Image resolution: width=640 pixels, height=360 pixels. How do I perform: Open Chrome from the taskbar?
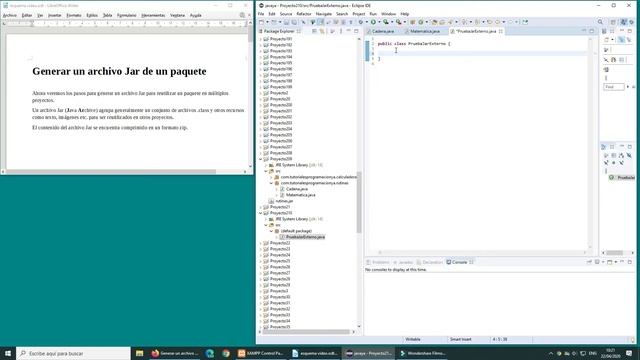coord(226,353)
